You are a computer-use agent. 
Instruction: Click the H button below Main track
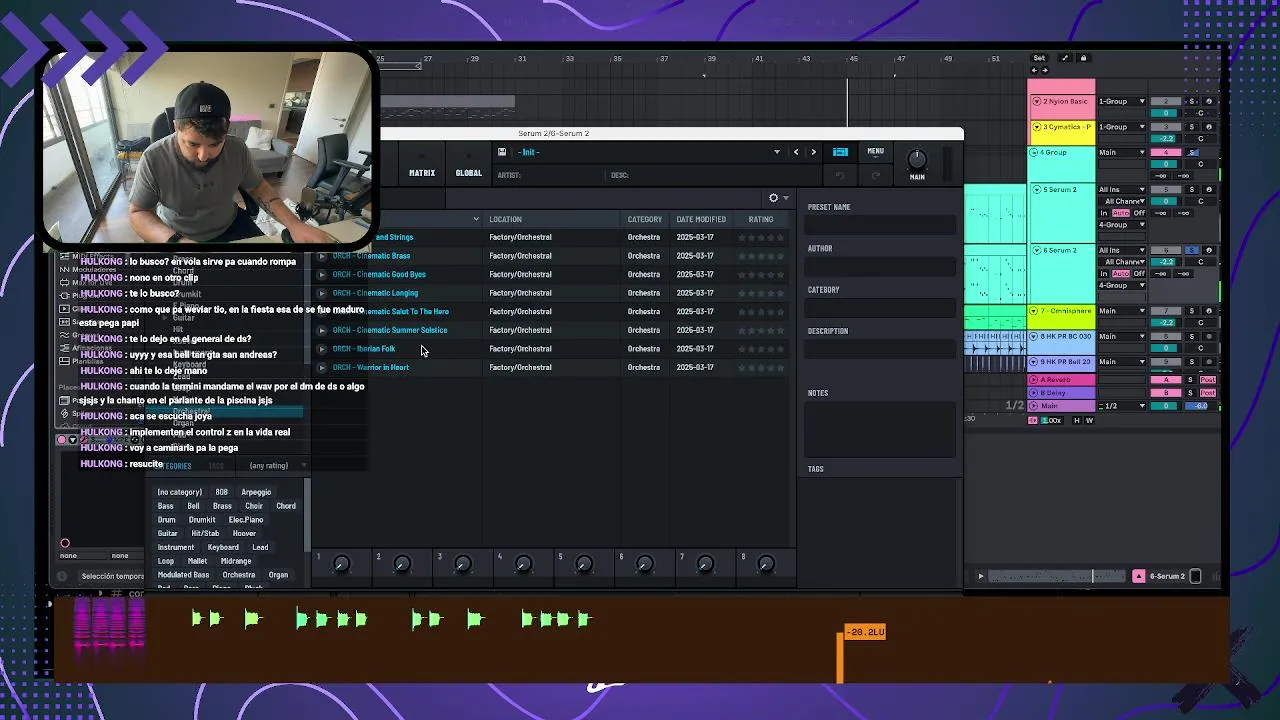[1076, 420]
